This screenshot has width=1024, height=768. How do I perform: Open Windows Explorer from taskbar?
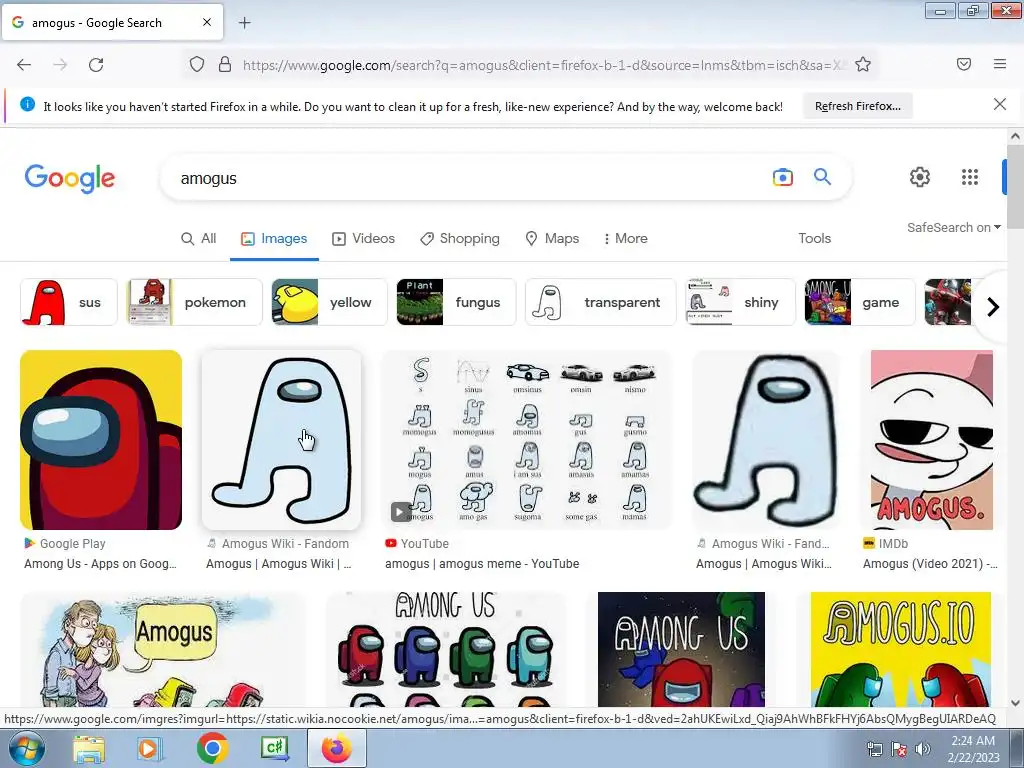[x=89, y=748]
